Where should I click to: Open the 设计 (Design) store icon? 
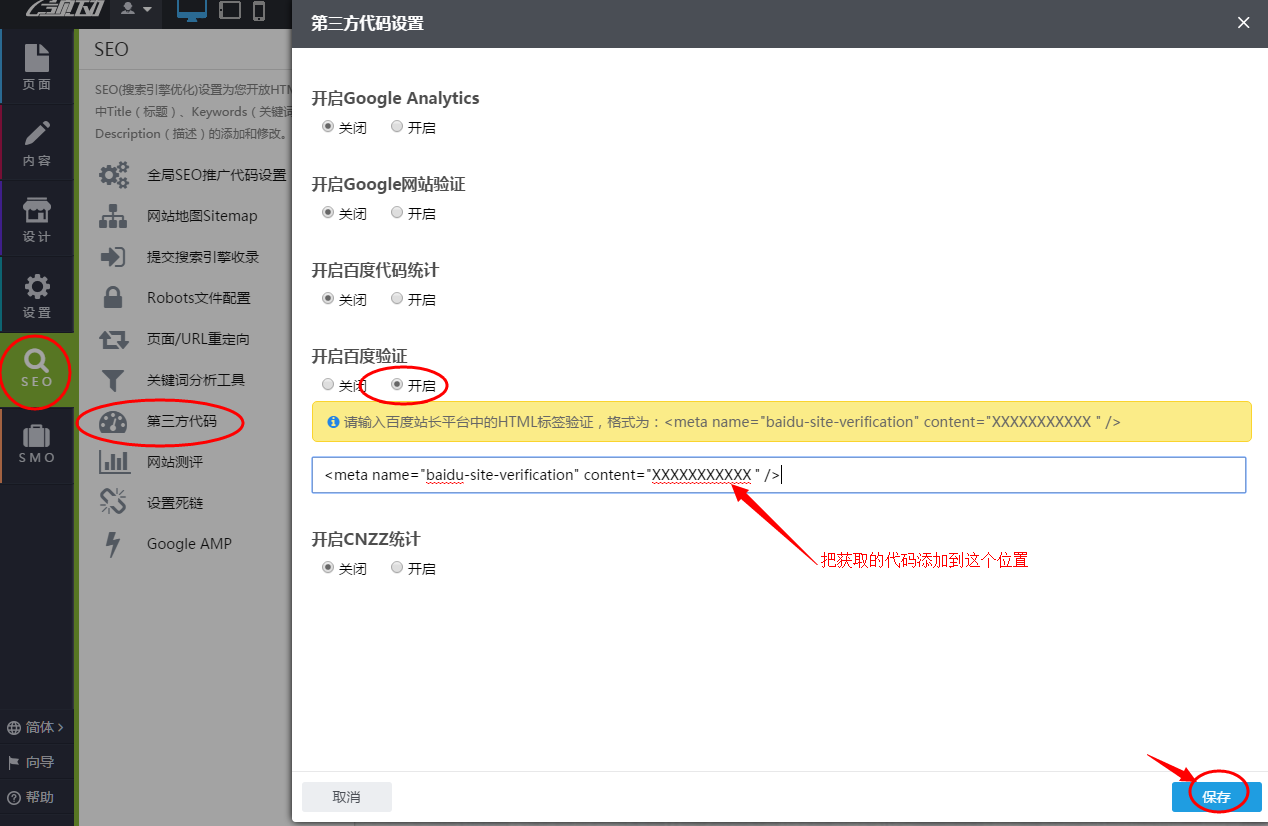click(37, 219)
